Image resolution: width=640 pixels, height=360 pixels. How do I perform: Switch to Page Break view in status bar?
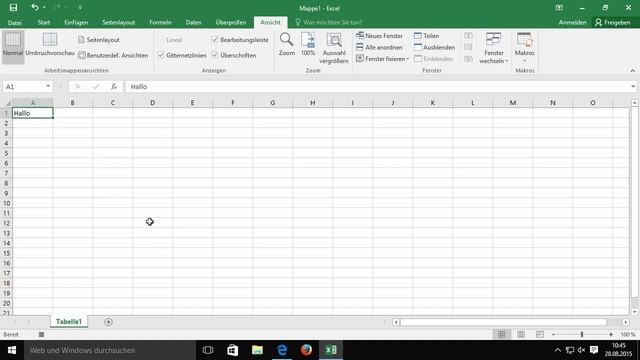(x=540, y=334)
